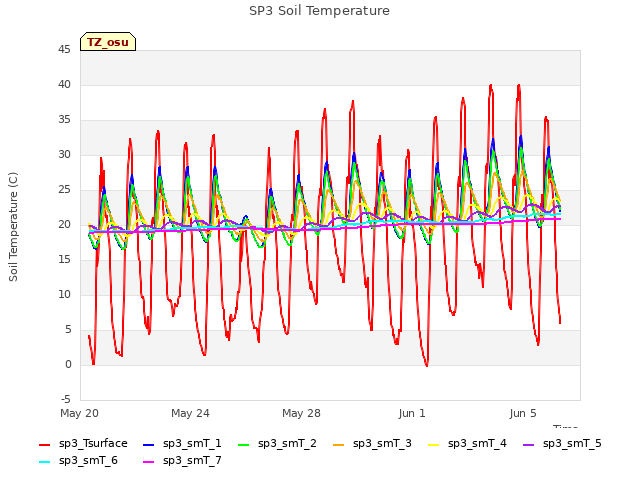640x480 pixels.
Task: Toggle sp3_smT_5 series in legend
Action: 562,444
